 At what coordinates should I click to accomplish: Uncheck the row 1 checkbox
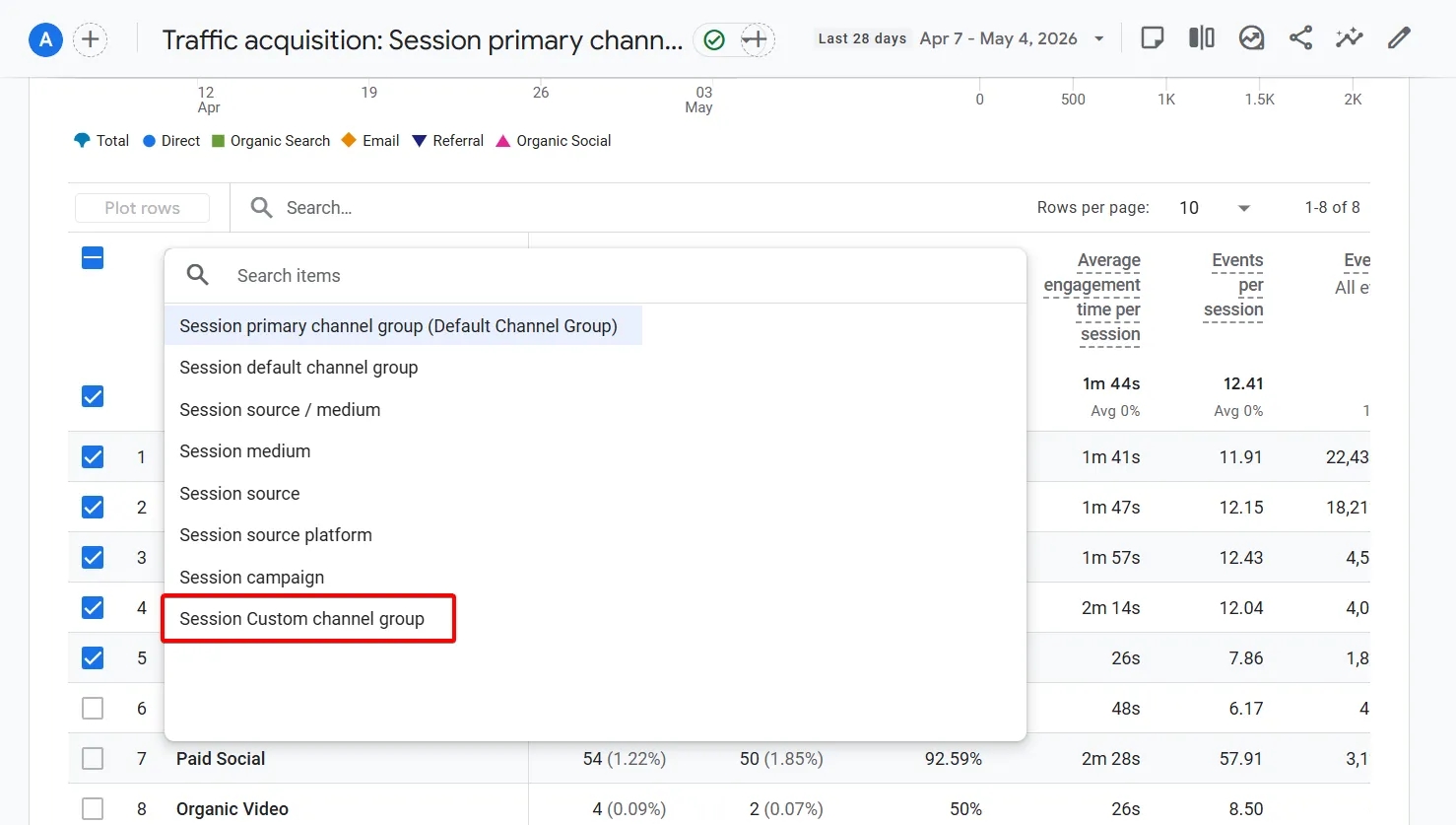(93, 456)
